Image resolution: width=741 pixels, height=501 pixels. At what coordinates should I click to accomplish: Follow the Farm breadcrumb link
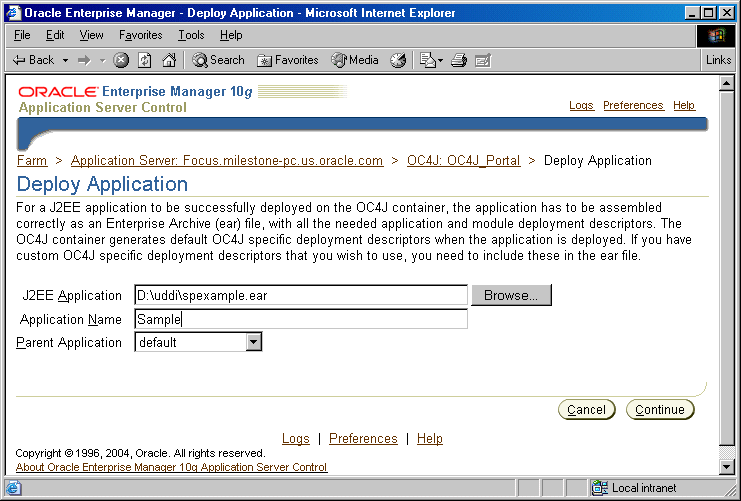pyautogui.click(x=32, y=161)
